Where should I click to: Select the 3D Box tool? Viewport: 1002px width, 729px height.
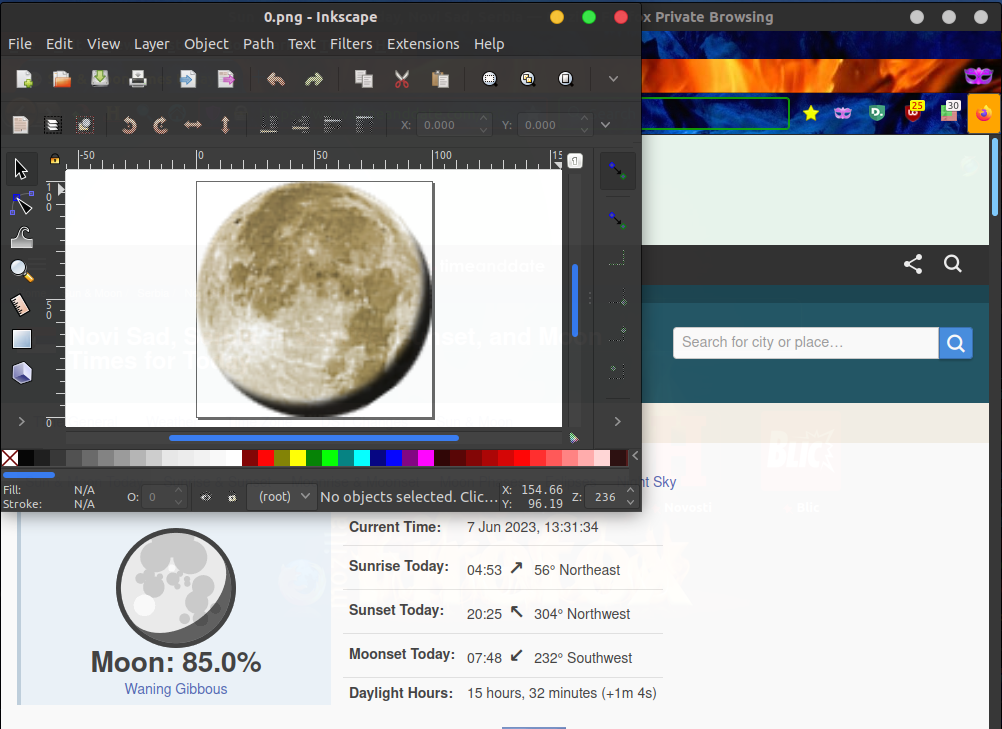tap(22, 372)
